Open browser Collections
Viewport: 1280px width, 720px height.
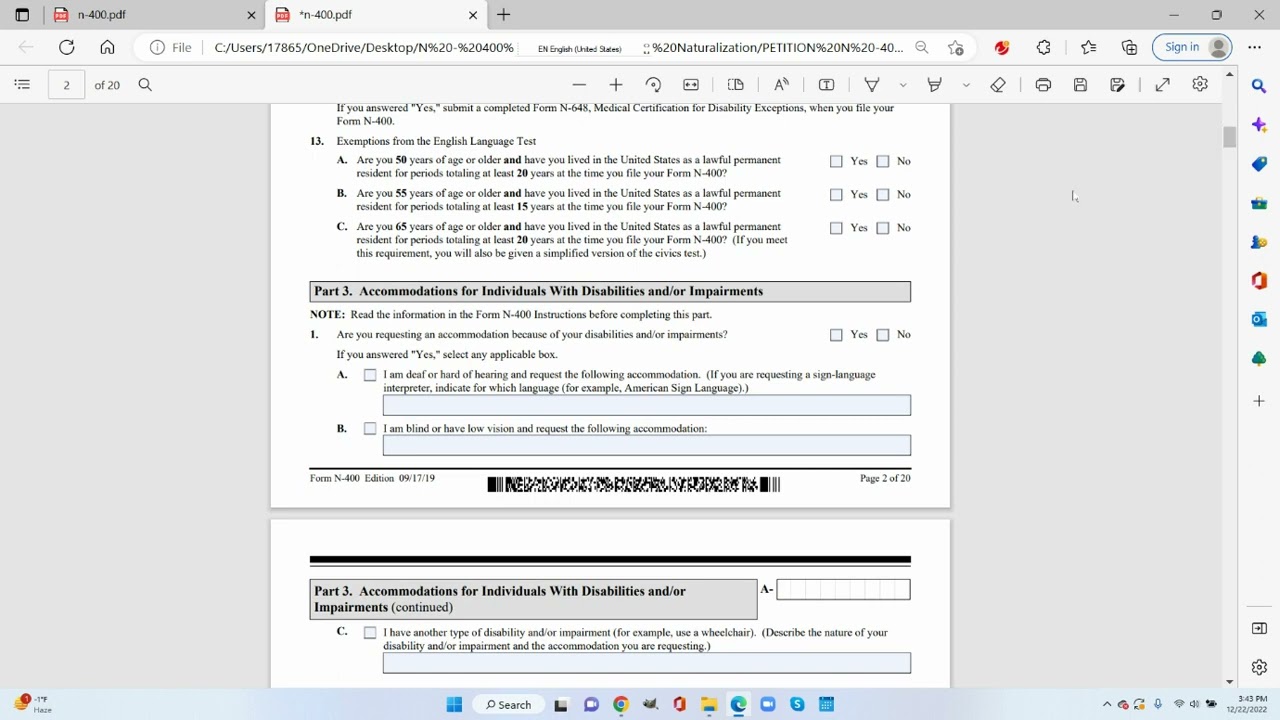pyautogui.click(x=1129, y=47)
